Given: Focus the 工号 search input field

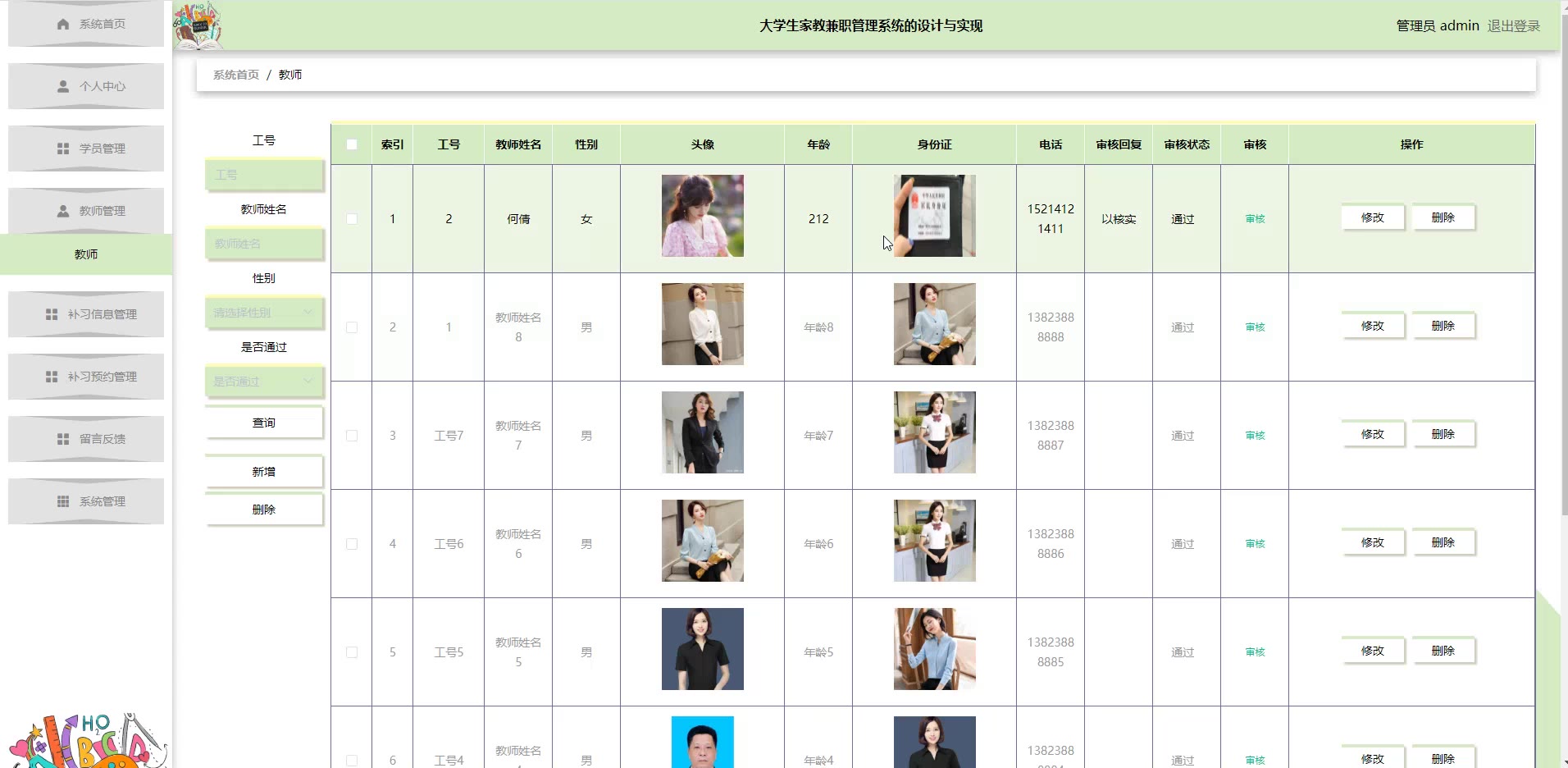Looking at the screenshot, I should (x=264, y=175).
